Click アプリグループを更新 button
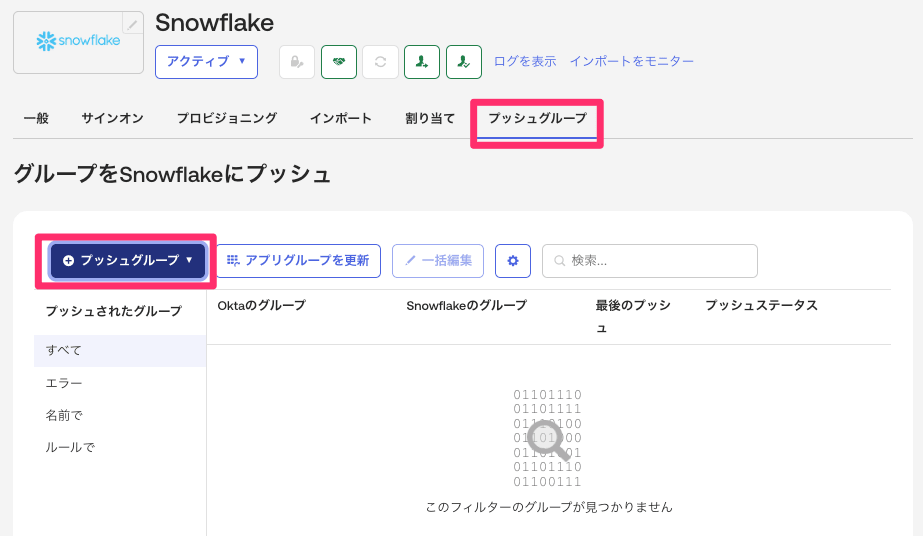 298,261
